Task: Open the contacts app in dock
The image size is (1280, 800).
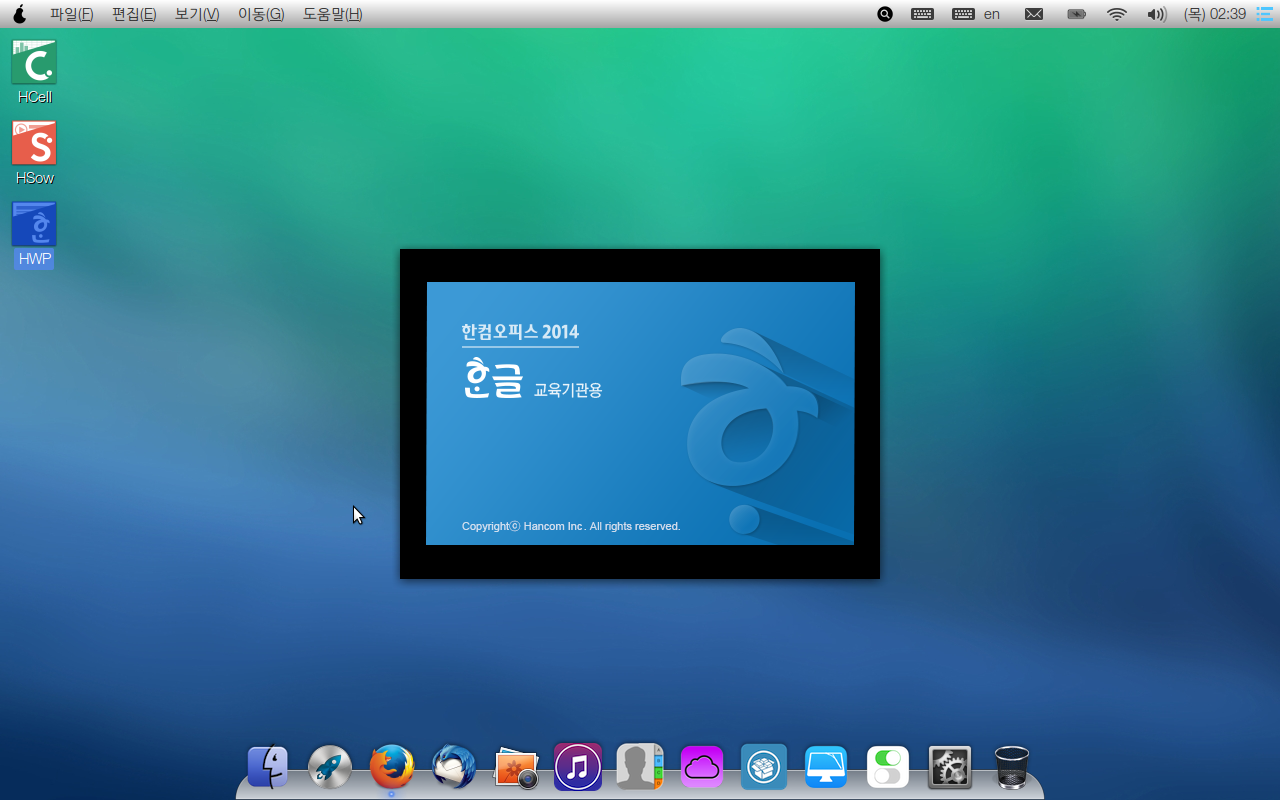Action: (640, 767)
